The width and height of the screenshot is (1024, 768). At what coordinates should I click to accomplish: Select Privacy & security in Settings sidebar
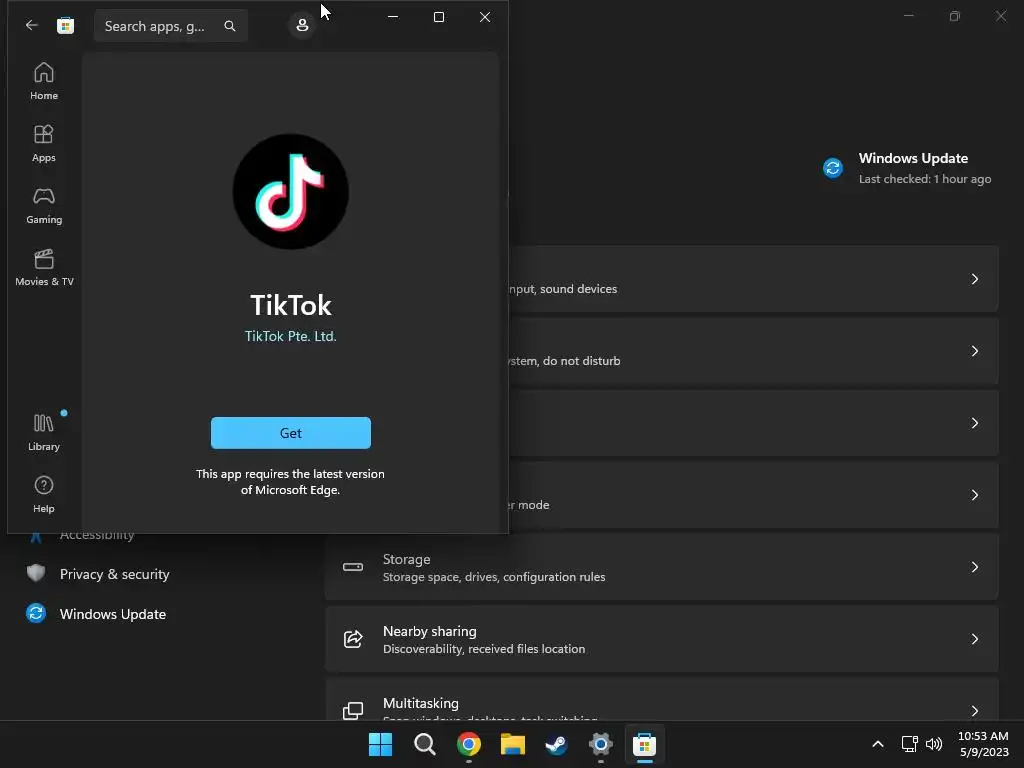tap(114, 574)
